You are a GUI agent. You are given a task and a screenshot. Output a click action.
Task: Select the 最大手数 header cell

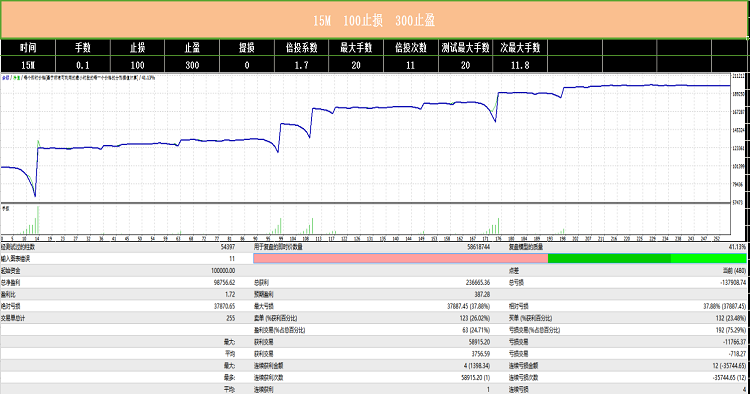[356, 48]
